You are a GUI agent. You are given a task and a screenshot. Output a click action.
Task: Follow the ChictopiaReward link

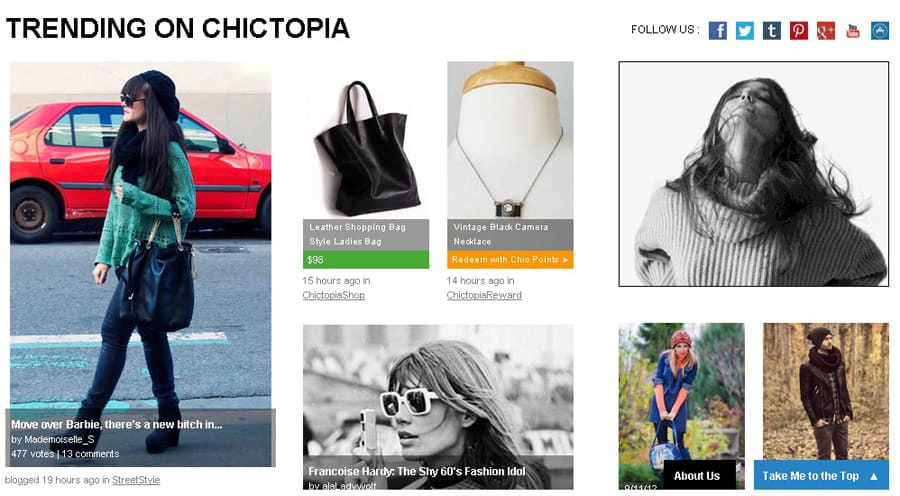point(484,295)
